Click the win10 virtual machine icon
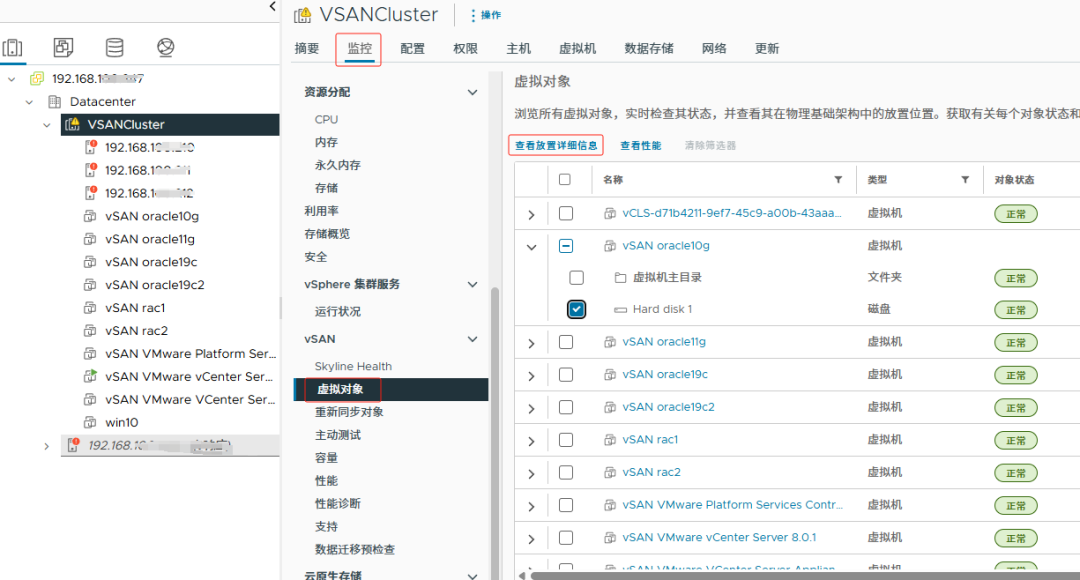Viewport: 1080px width, 580px height. (91, 423)
